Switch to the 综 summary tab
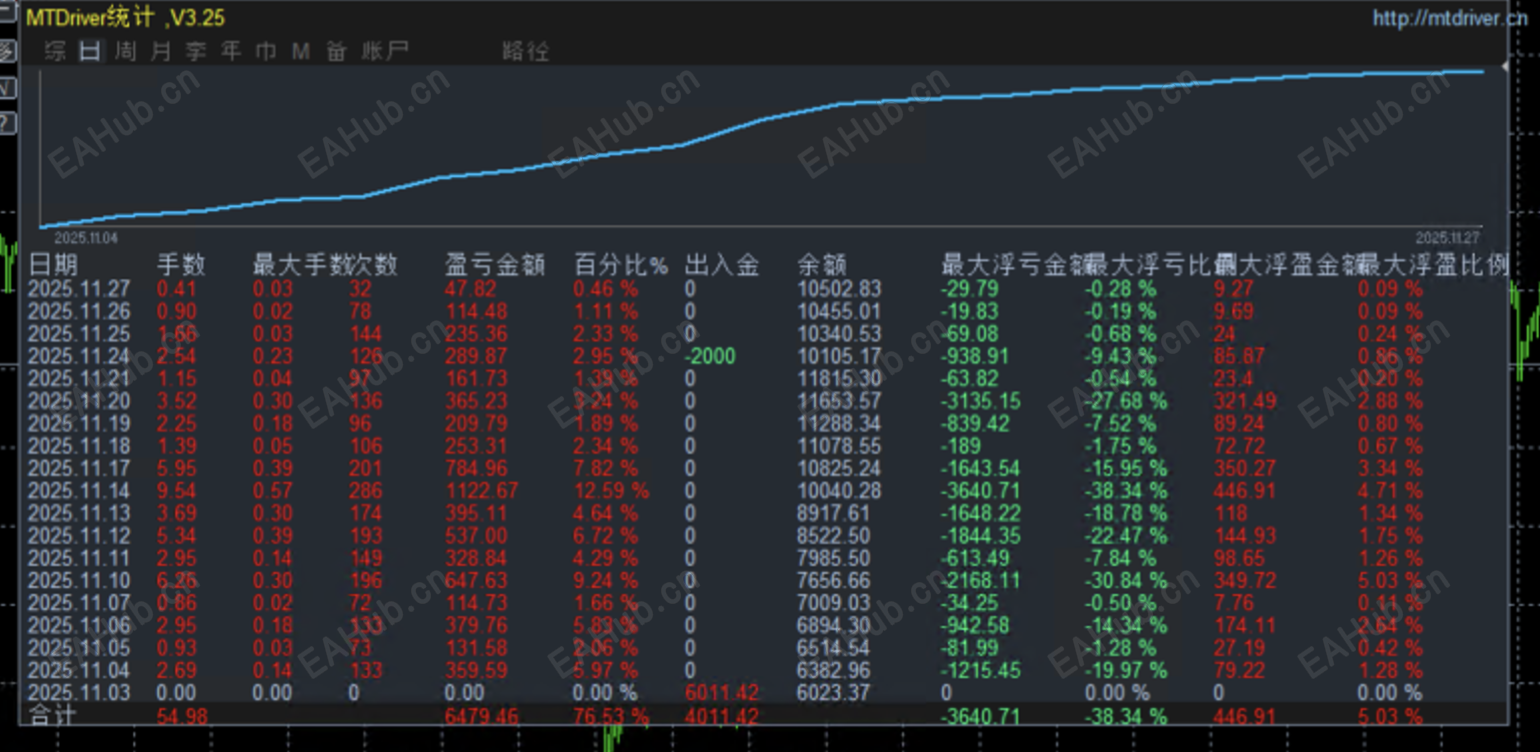 pos(56,51)
